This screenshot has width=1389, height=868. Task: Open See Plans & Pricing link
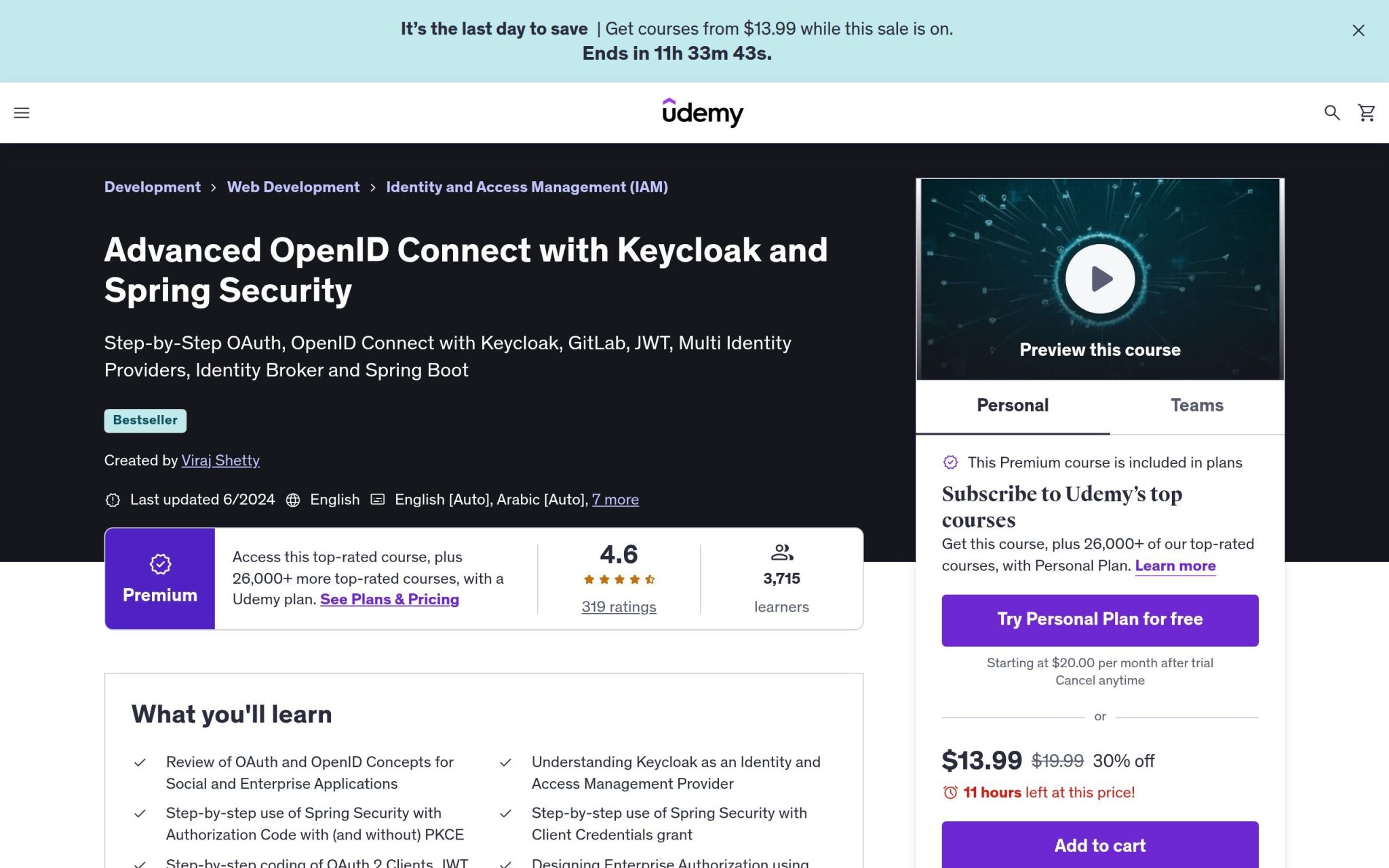389,599
